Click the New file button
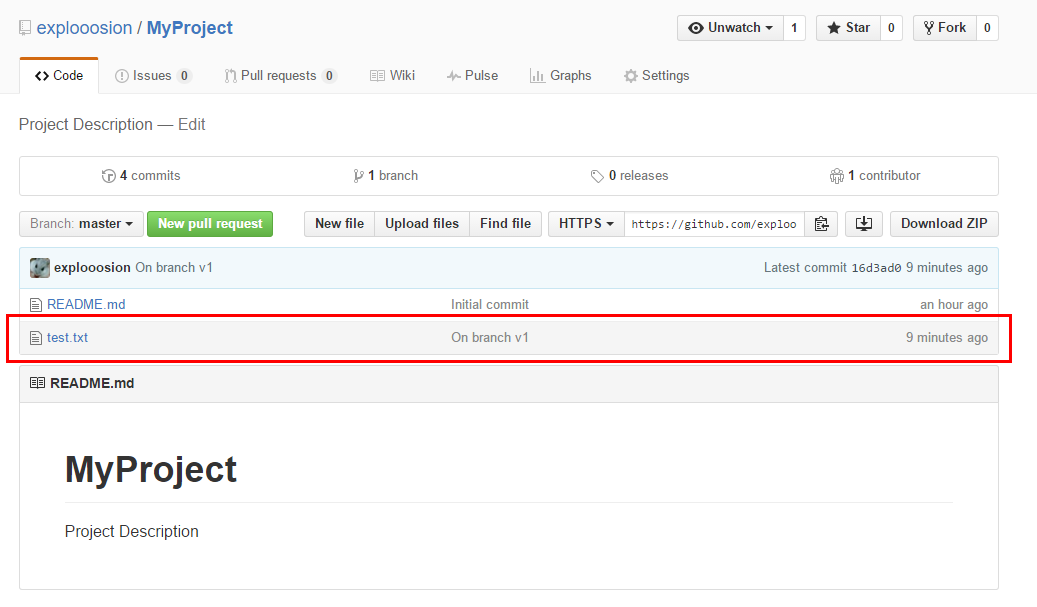Viewport: 1037px width, 607px height. point(339,224)
